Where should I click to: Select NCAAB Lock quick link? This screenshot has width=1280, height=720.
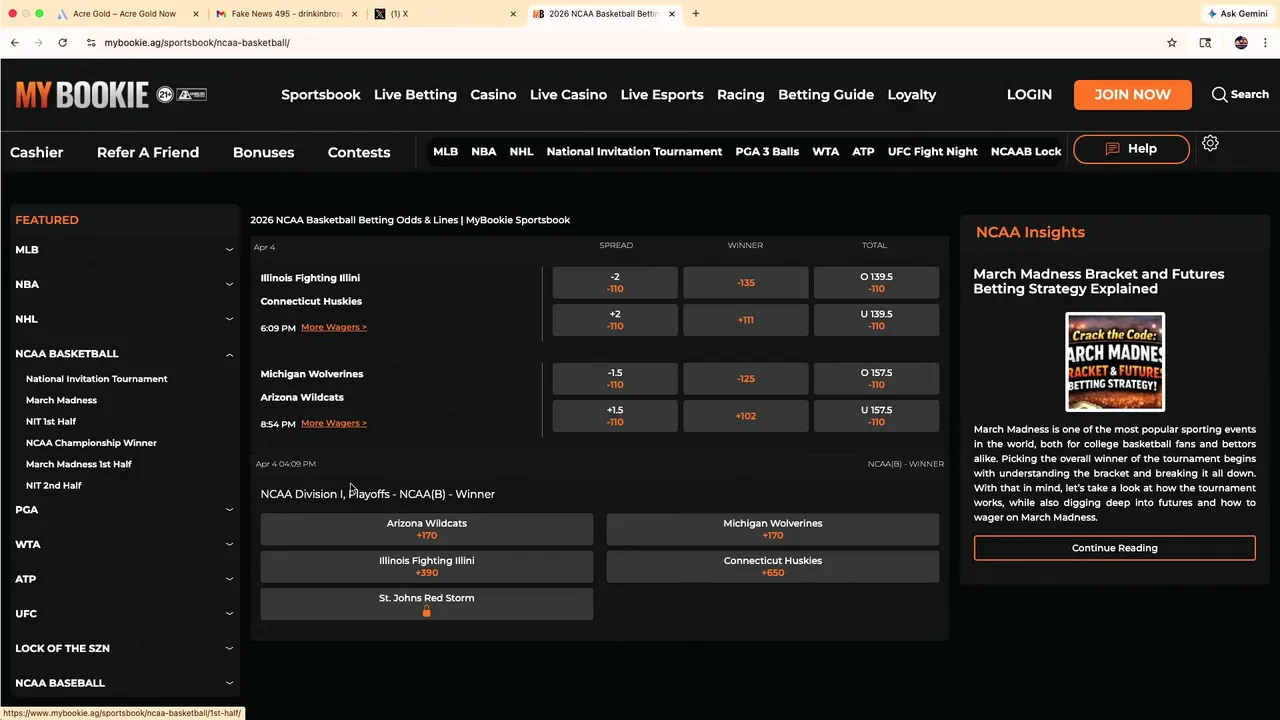coord(1026,151)
